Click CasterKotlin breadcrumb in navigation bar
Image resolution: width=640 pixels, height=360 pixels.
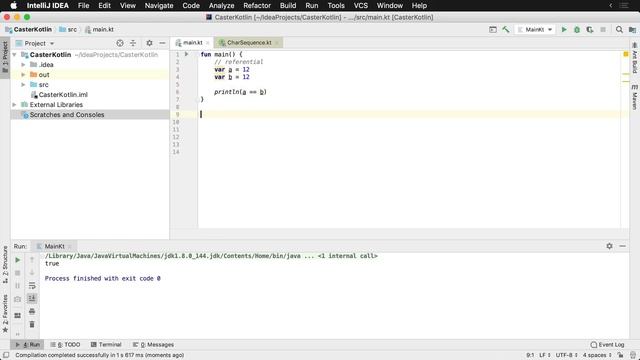point(33,29)
